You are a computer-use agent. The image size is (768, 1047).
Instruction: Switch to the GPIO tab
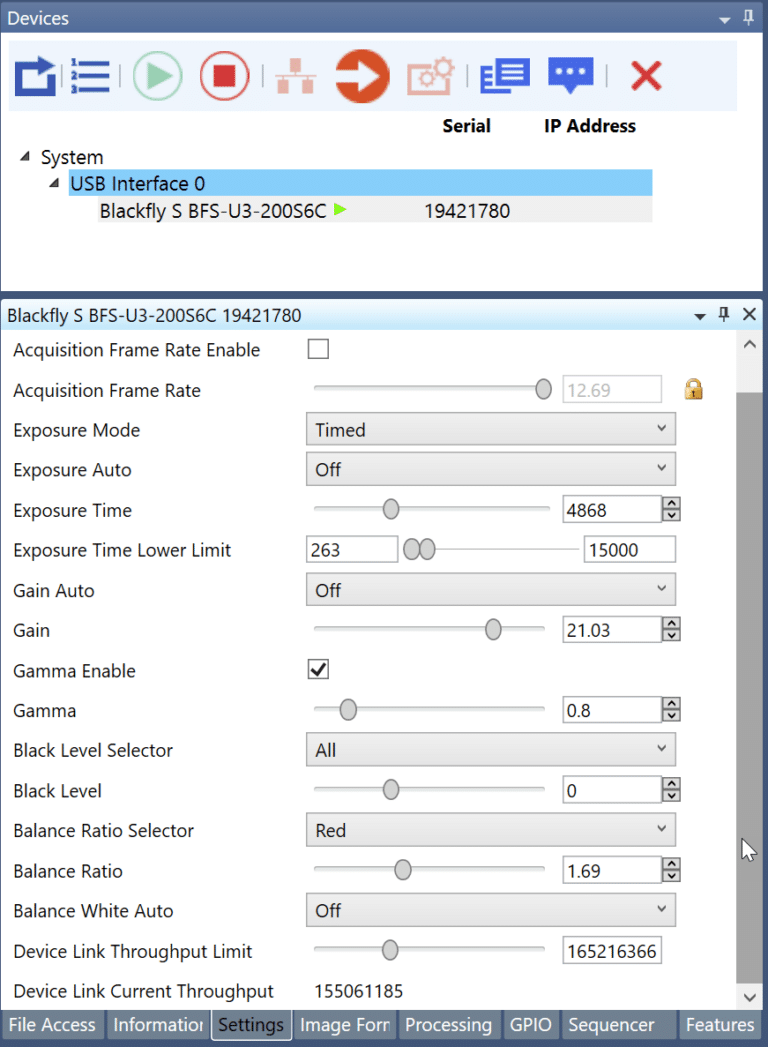pos(531,1025)
